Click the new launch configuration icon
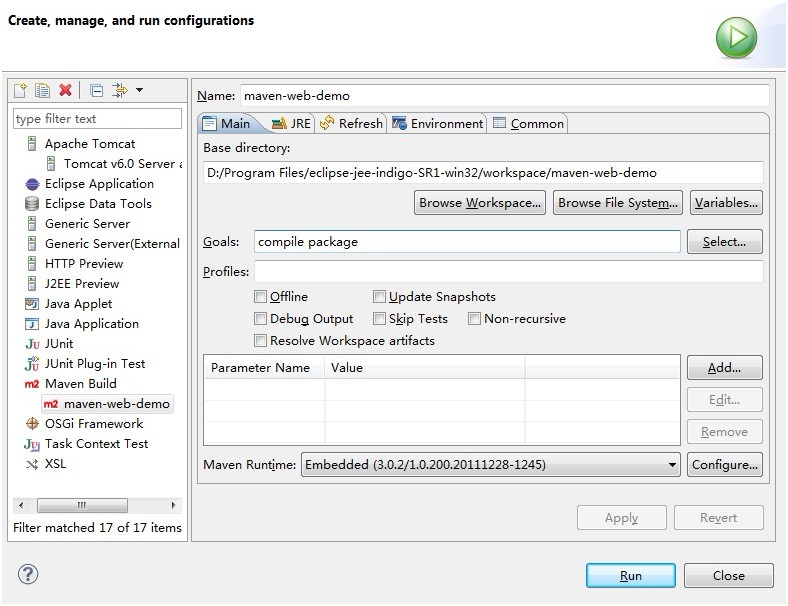 tap(20, 91)
